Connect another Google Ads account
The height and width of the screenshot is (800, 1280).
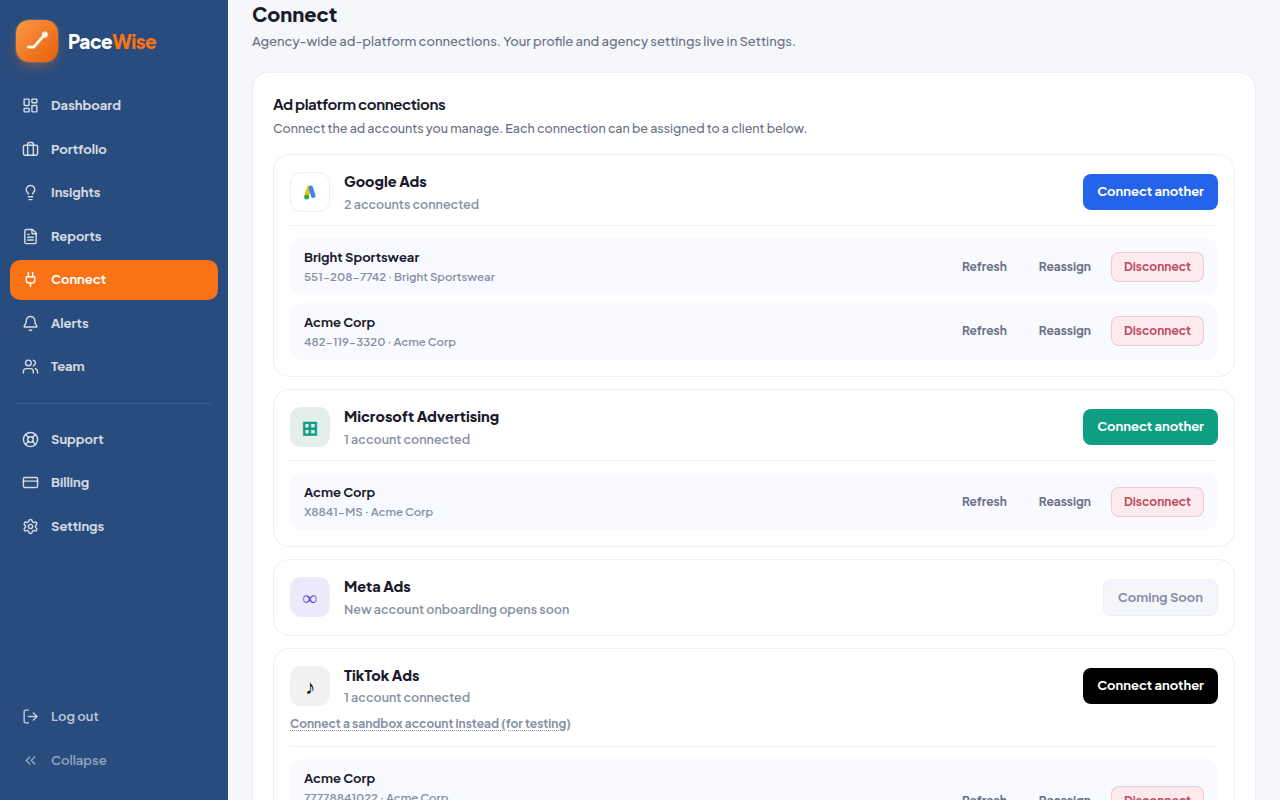coord(1150,192)
